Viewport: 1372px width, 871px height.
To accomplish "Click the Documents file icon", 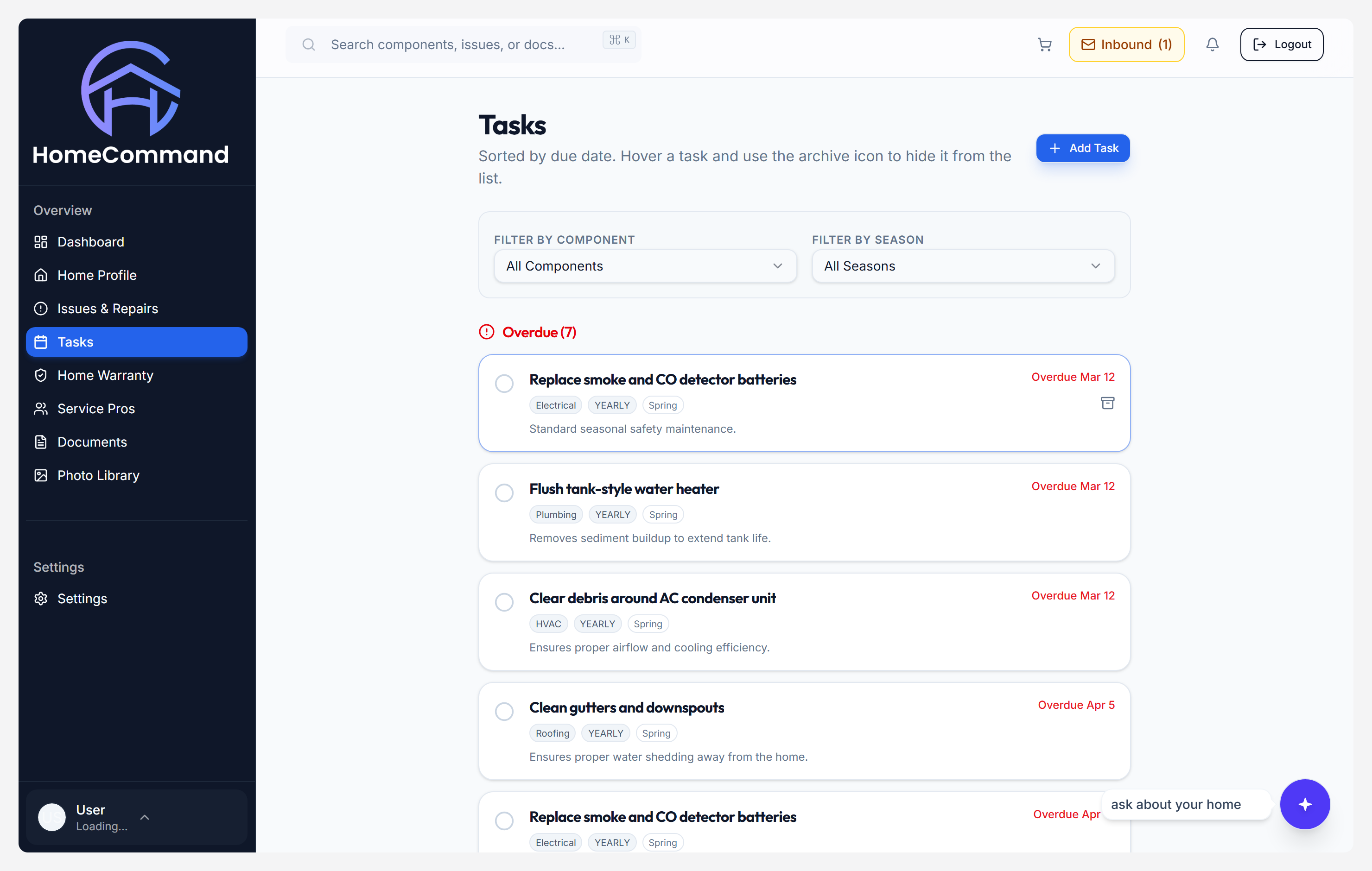I will [x=40, y=442].
